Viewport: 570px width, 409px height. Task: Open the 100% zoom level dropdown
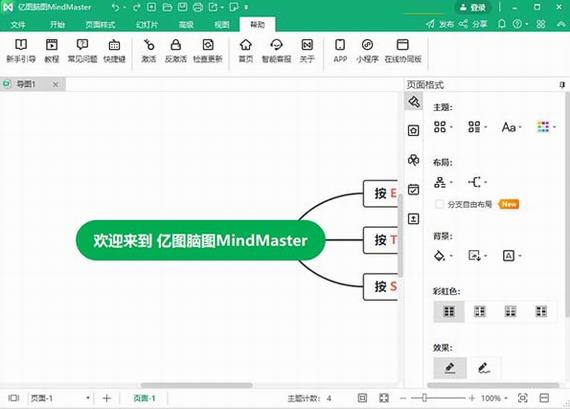point(494,398)
